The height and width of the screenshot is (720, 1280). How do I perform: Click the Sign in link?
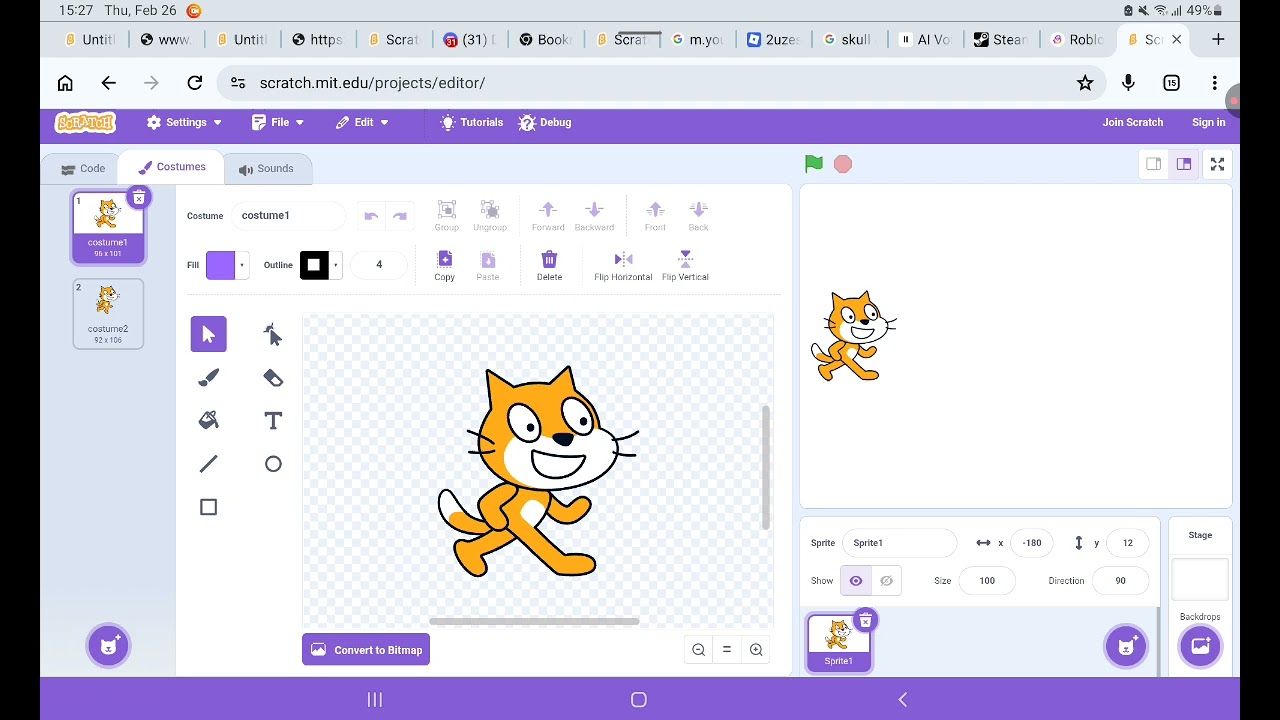click(x=1209, y=122)
